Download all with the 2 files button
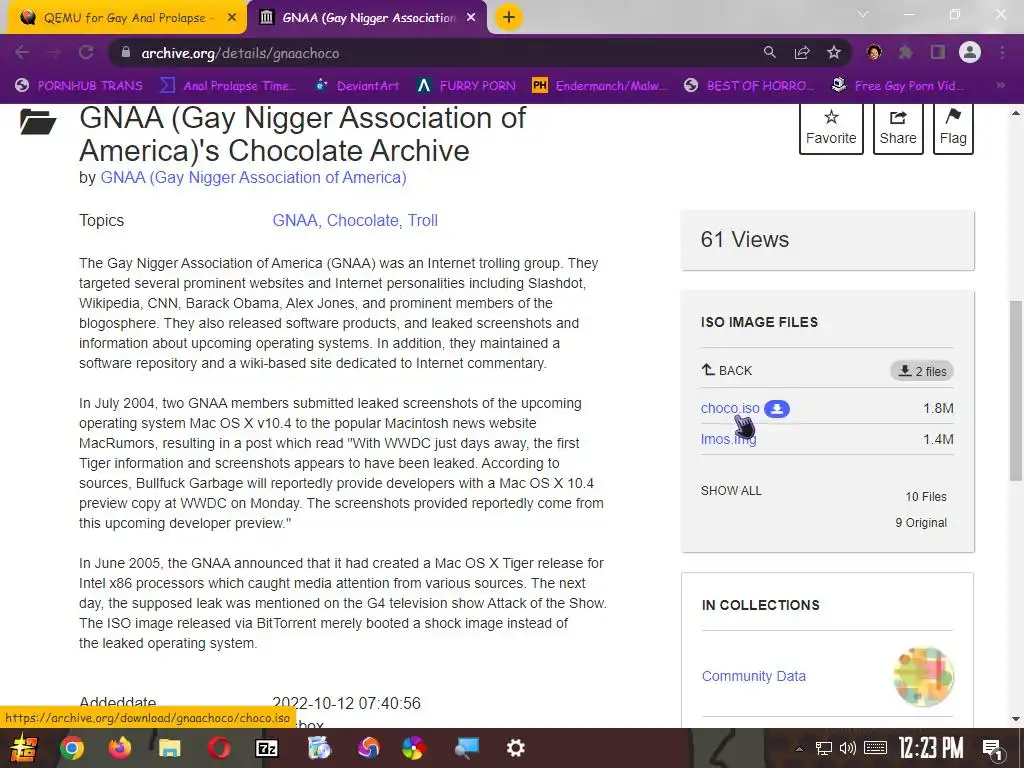This screenshot has height=768, width=1024. point(921,371)
